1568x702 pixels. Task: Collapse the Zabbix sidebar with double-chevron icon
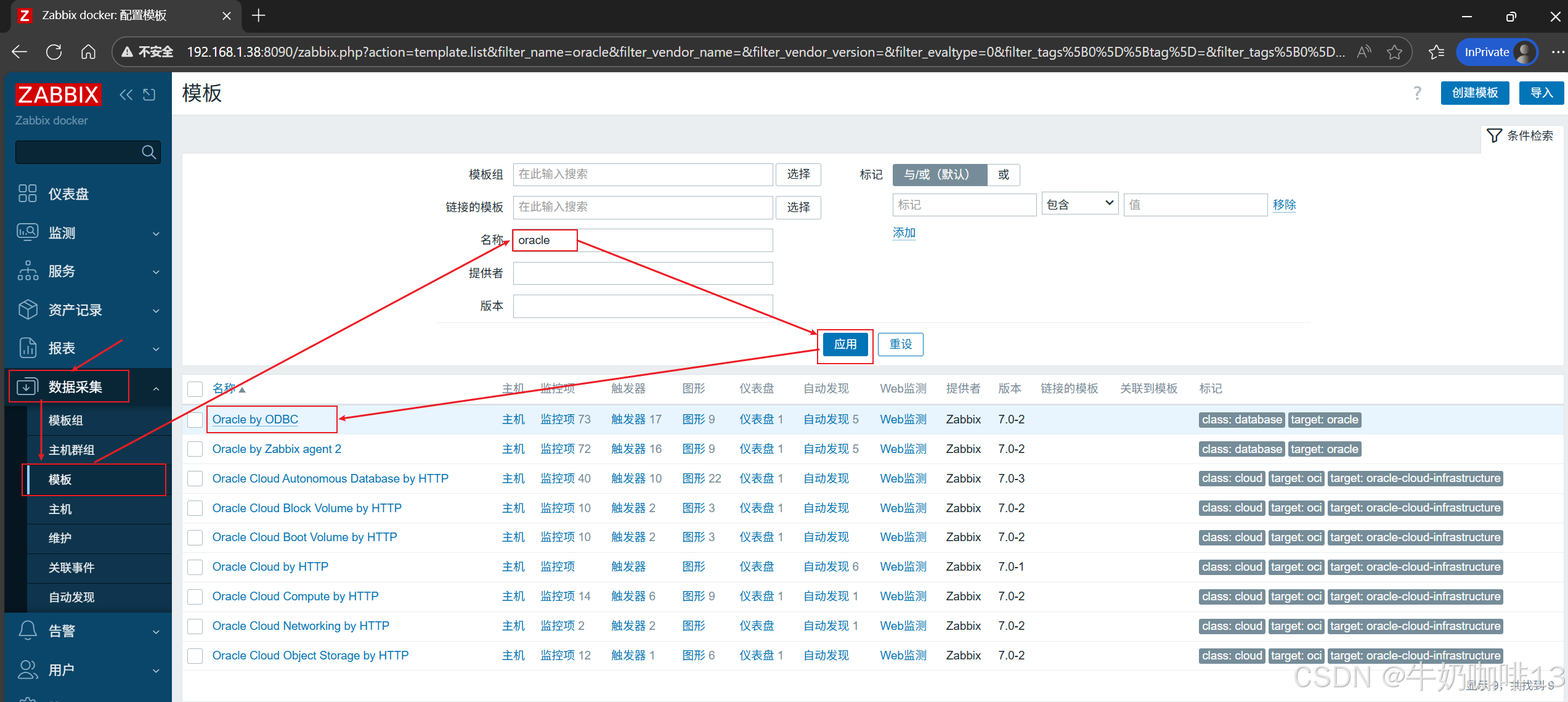(x=126, y=94)
